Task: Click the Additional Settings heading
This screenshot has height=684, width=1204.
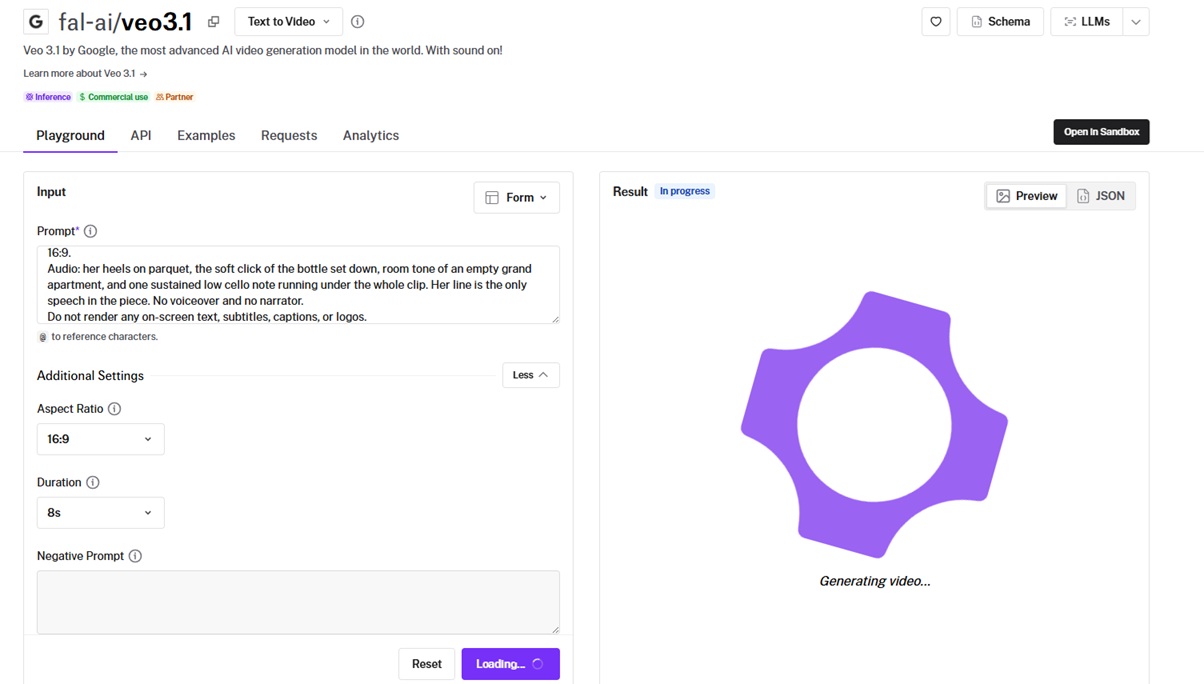Action: click(90, 376)
